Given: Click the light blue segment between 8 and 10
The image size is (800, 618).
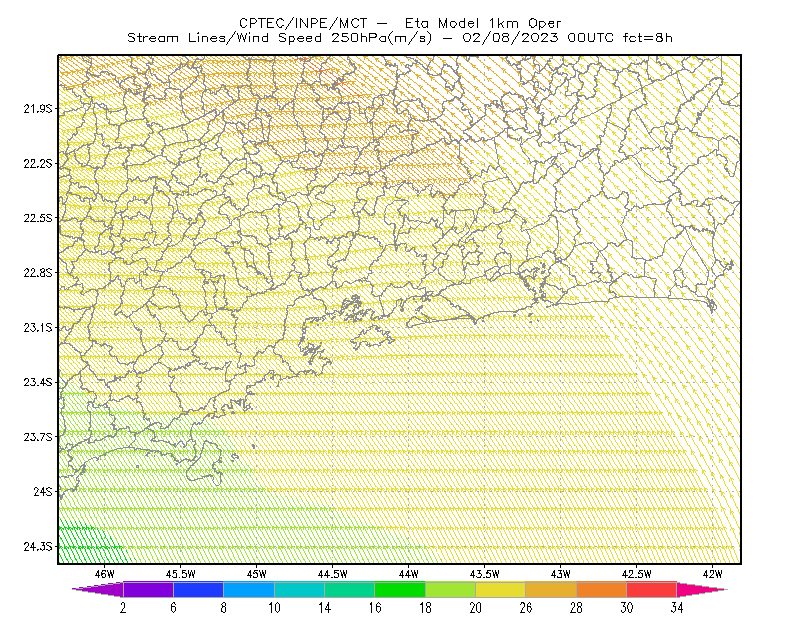Looking at the screenshot, I should coord(249,589).
